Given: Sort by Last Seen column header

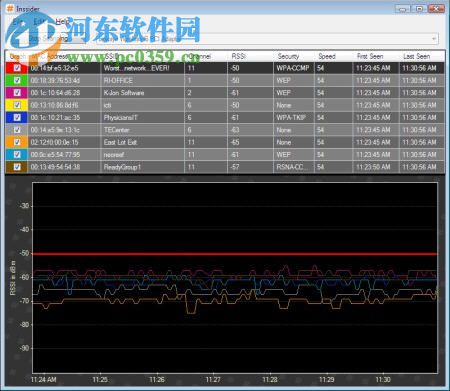Looking at the screenshot, I should [422, 56].
